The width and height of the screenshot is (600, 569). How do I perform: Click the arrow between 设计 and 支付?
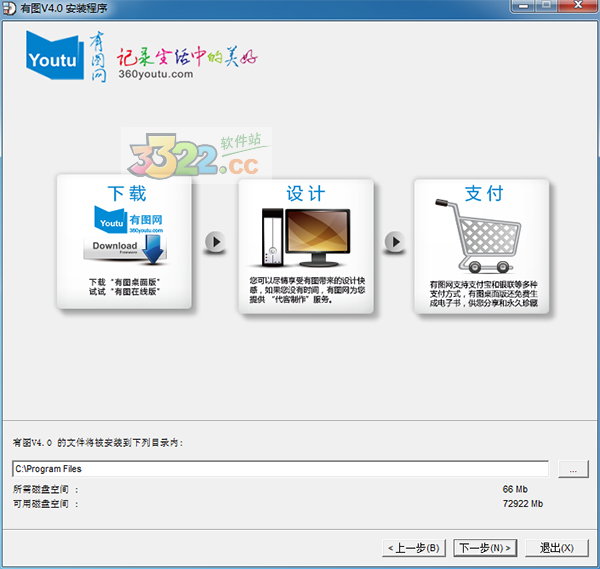point(395,242)
